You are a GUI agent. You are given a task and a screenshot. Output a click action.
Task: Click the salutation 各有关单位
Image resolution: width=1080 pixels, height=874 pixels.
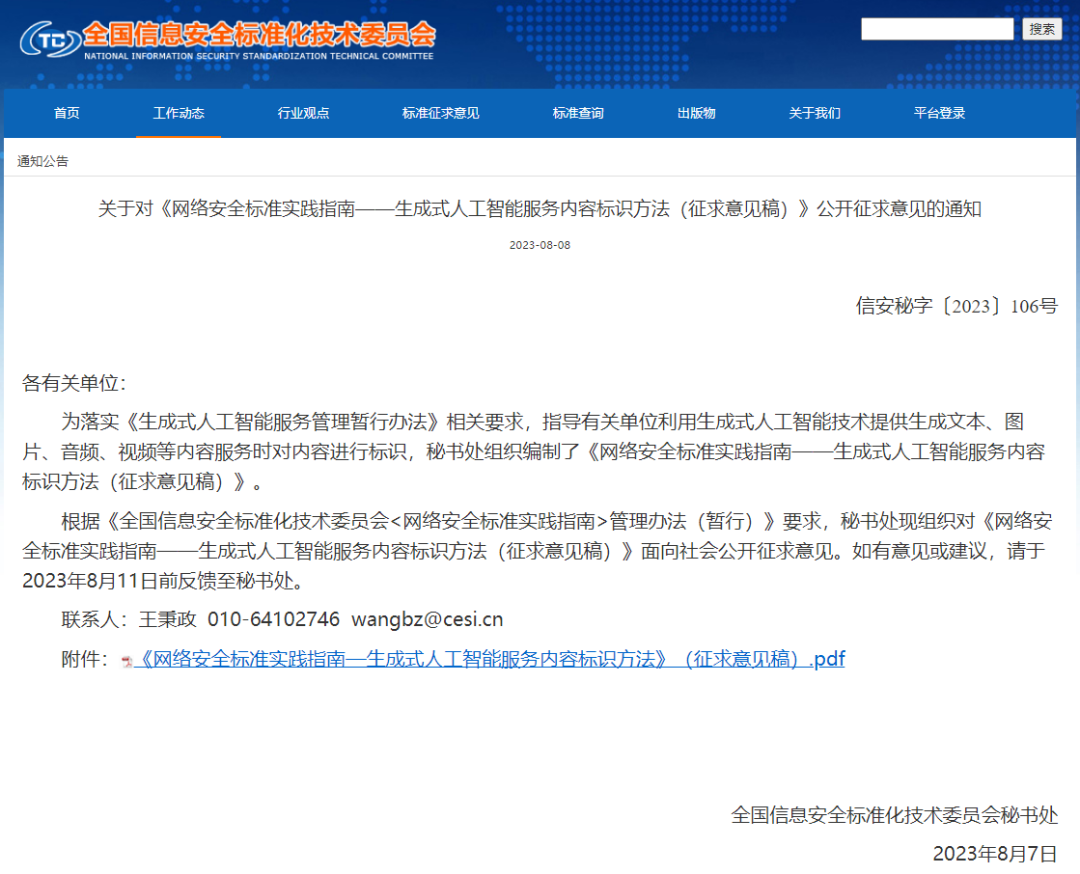[74, 383]
